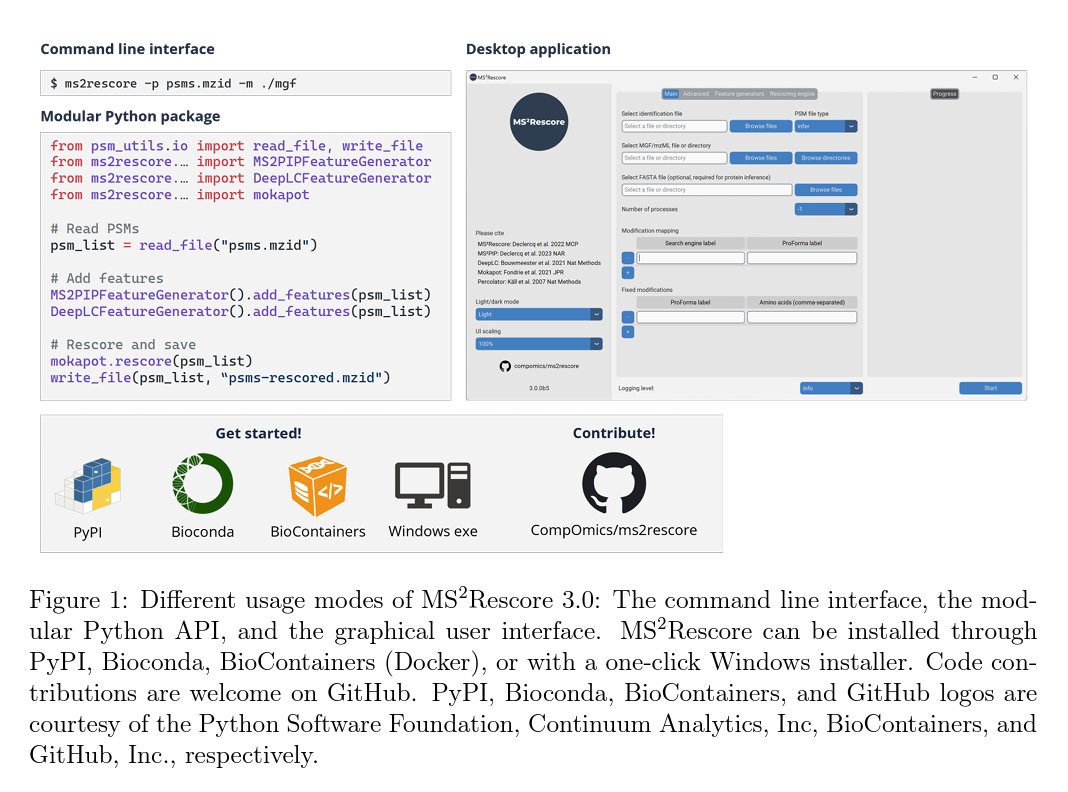Click the Start button
This screenshot has width=1068, height=792.
click(x=990, y=388)
